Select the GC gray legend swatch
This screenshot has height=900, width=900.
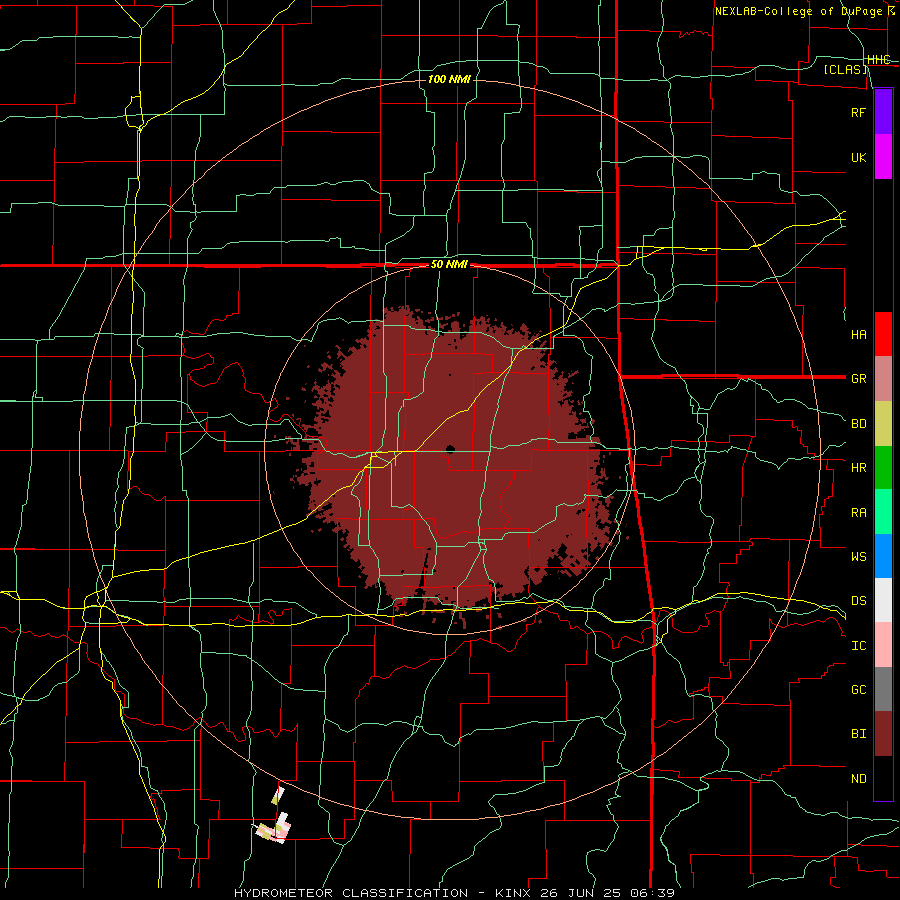click(x=883, y=689)
